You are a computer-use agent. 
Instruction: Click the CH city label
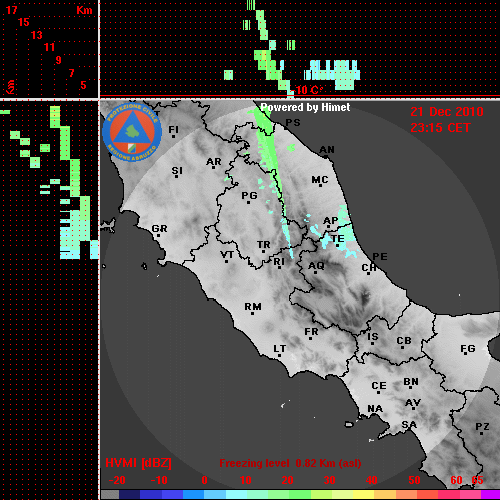click(369, 268)
